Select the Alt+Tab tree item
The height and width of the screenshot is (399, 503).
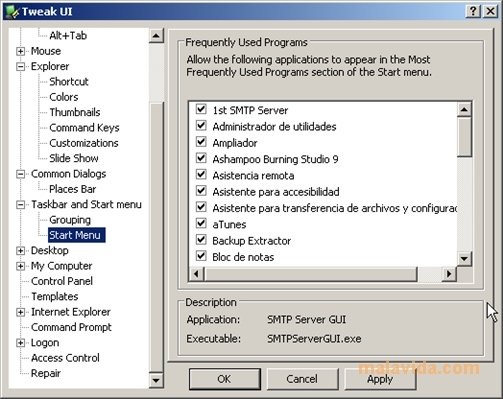[x=68, y=35]
